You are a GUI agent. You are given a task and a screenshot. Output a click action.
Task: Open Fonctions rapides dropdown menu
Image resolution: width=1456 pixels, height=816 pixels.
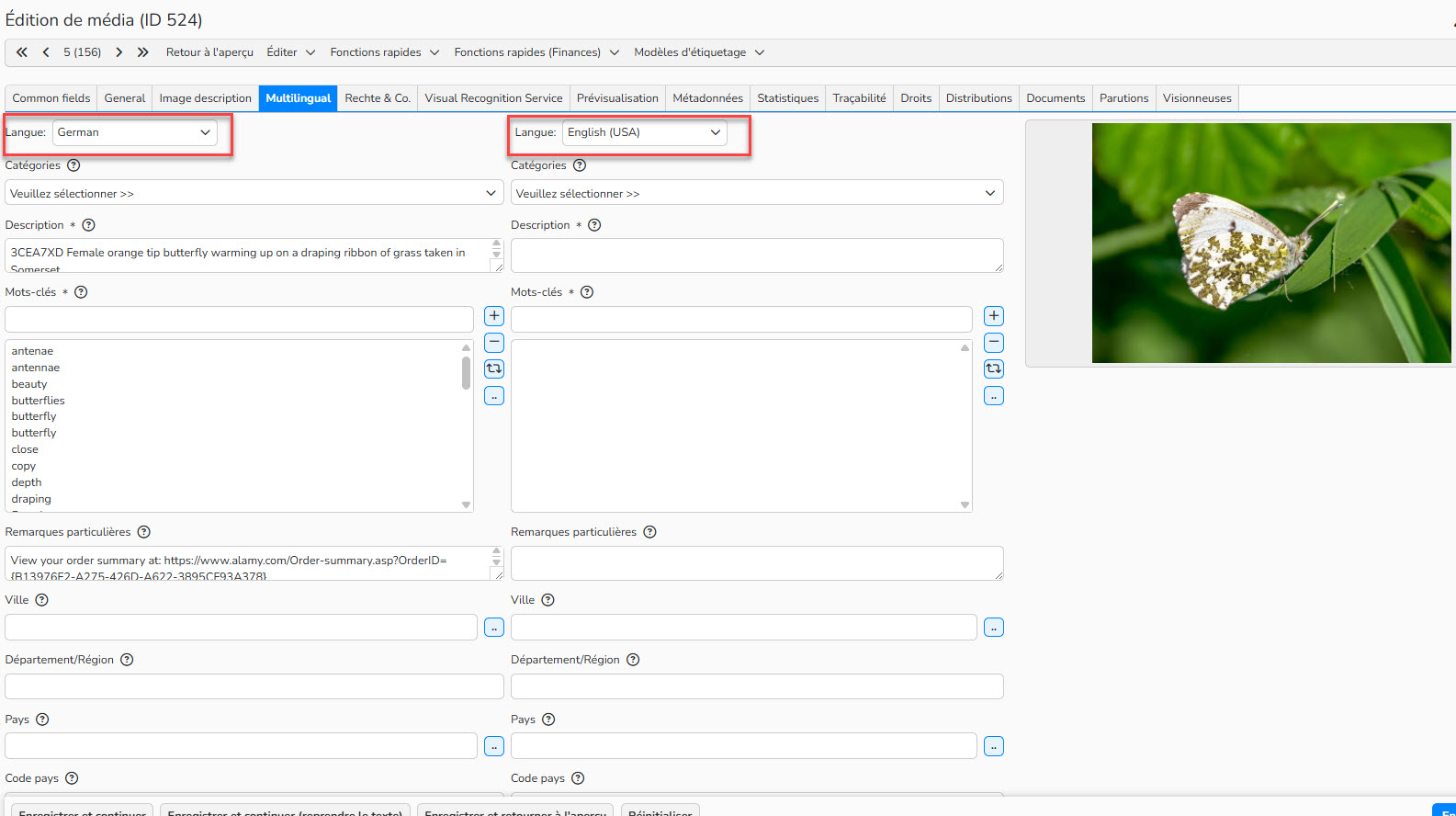tap(385, 52)
